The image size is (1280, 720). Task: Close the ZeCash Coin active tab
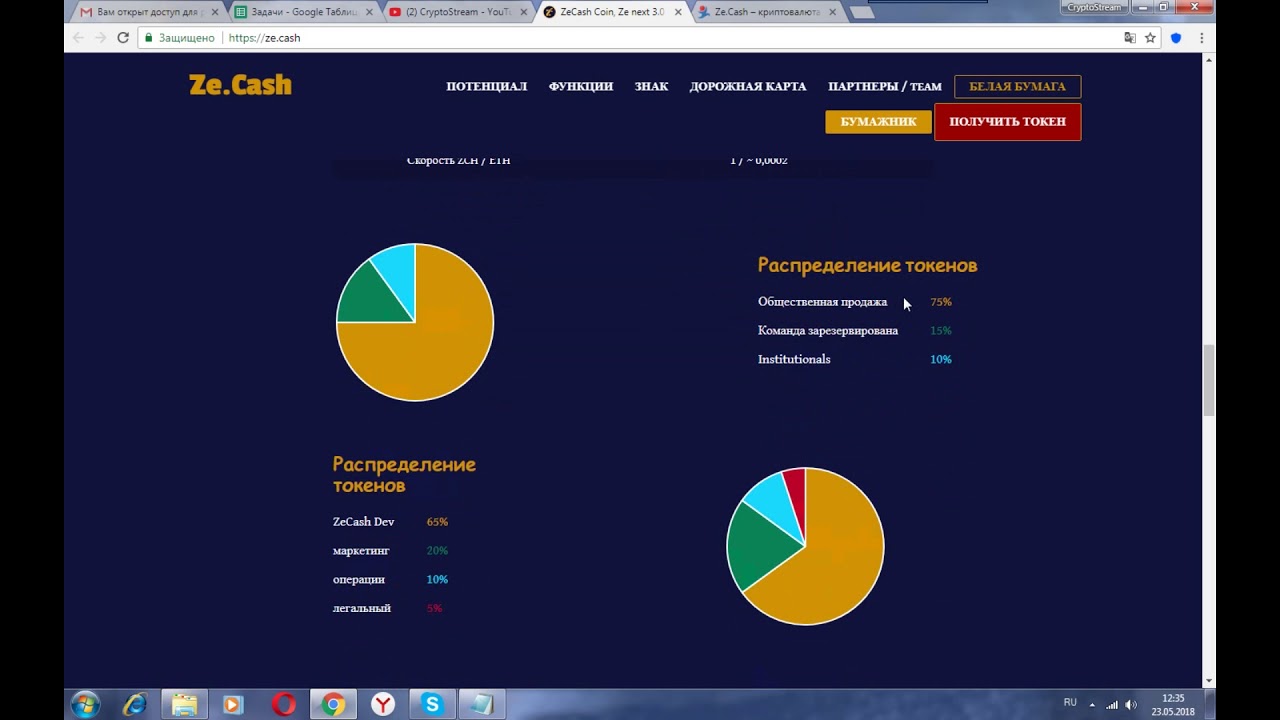[x=678, y=12]
